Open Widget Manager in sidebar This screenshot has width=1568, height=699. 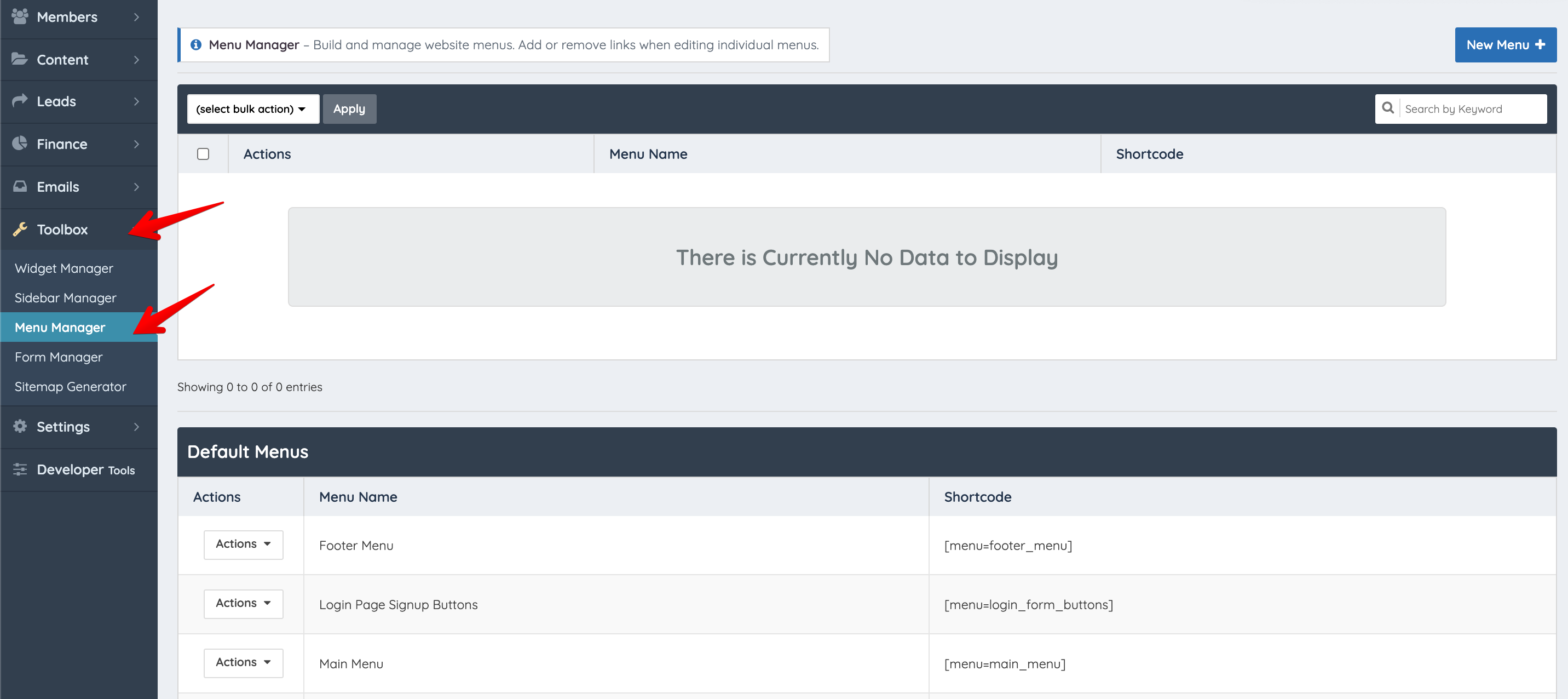tap(64, 268)
